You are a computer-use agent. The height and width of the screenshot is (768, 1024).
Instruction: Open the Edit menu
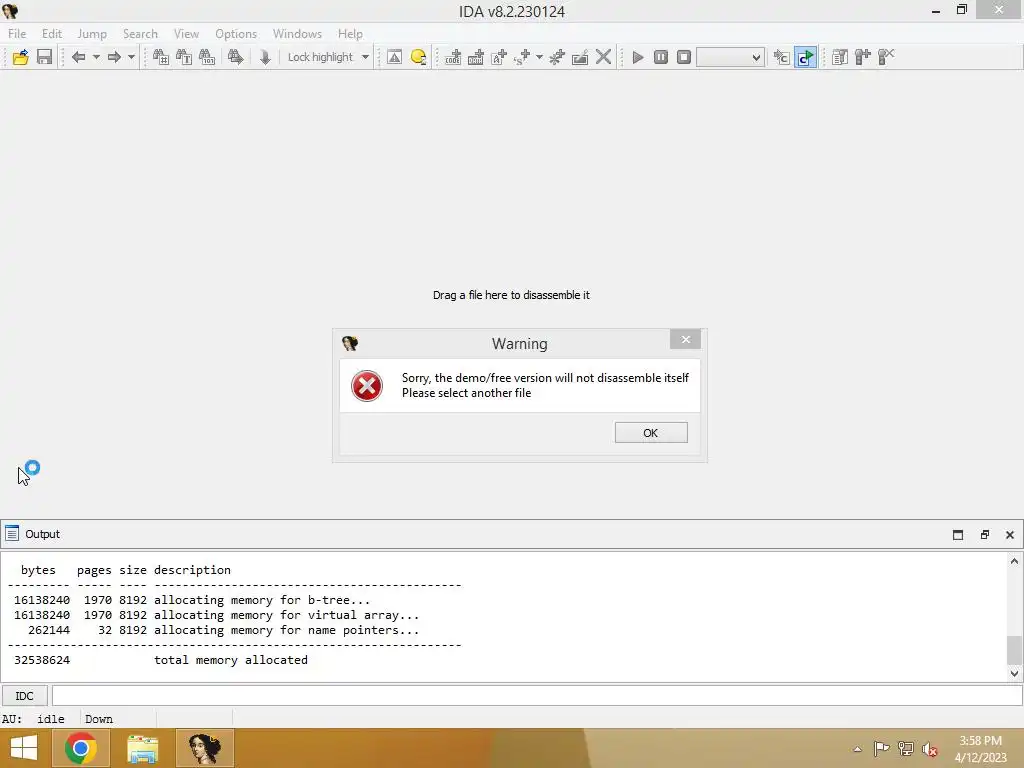pyautogui.click(x=52, y=34)
